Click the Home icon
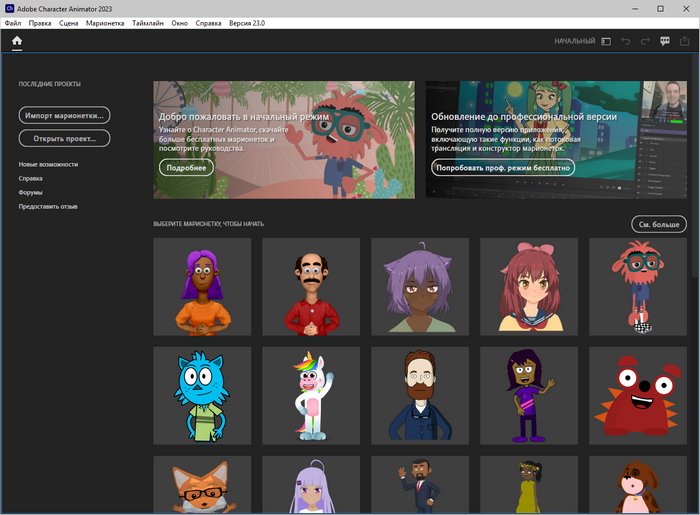700x515 pixels. pos(17,41)
